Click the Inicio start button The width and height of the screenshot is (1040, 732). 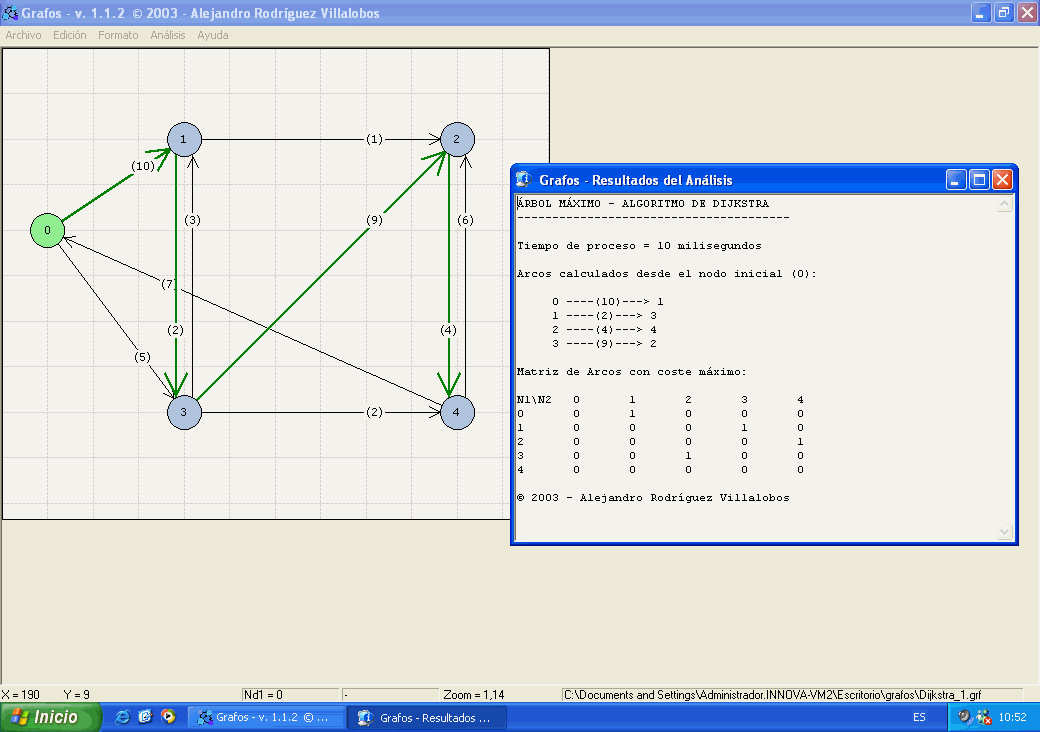tap(51, 717)
